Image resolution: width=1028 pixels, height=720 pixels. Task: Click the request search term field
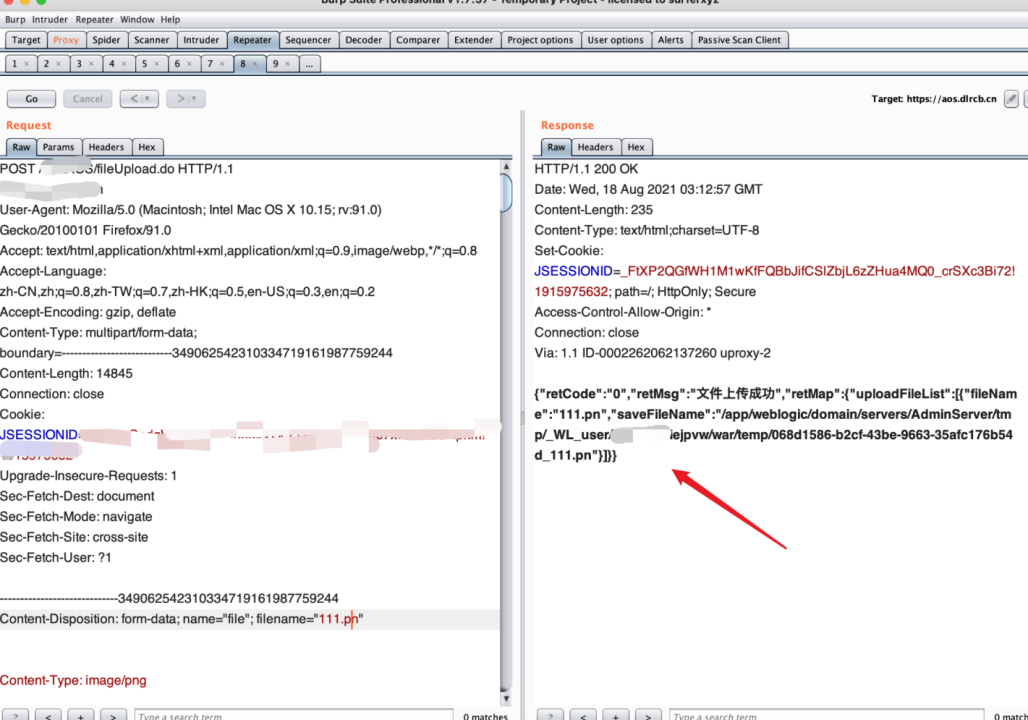(x=294, y=716)
